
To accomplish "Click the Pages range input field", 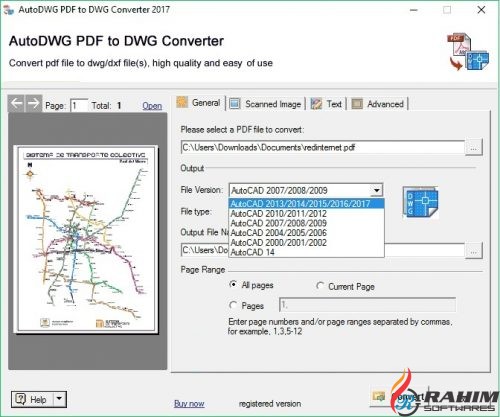I will pos(367,305).
